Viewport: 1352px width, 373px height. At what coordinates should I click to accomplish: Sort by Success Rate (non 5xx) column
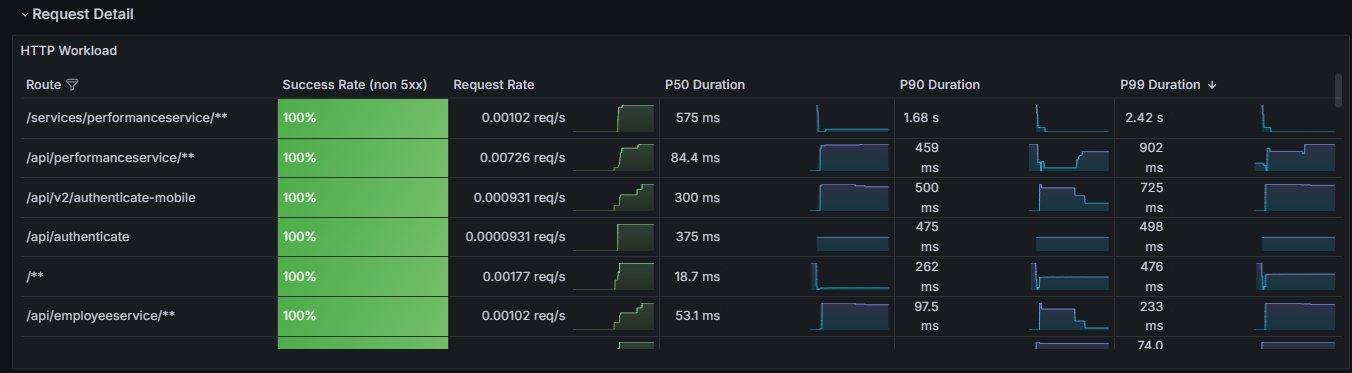354,85
